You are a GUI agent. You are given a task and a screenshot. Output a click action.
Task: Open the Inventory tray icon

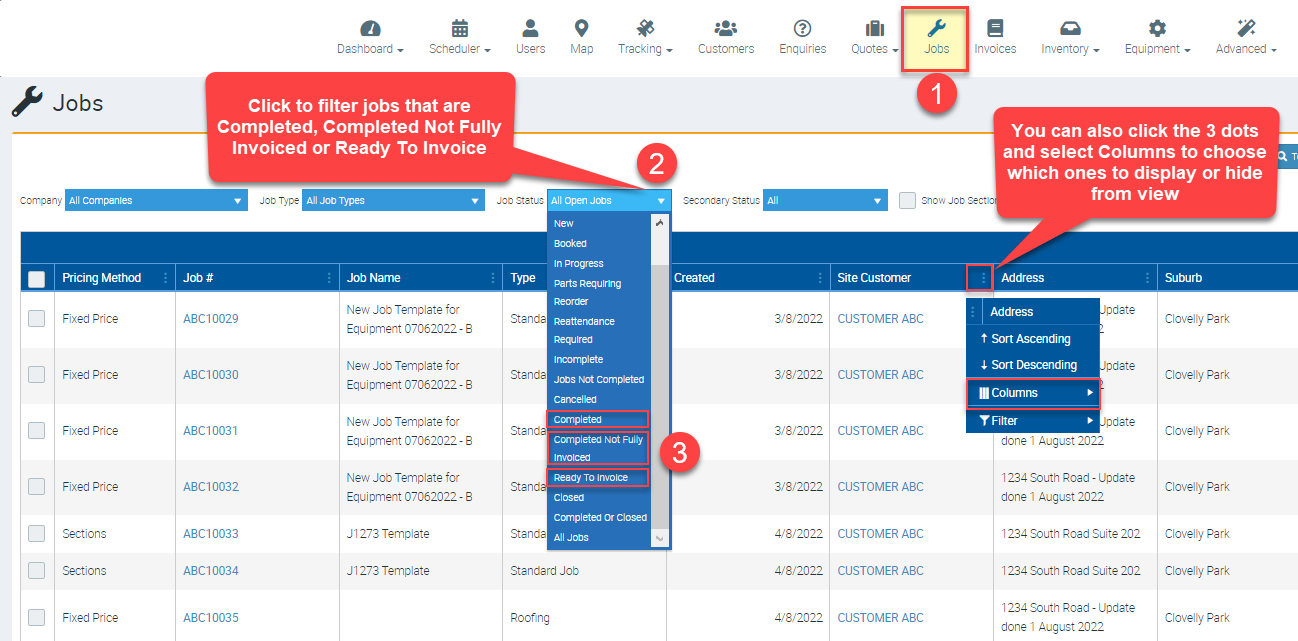[x=1070, y=28]
